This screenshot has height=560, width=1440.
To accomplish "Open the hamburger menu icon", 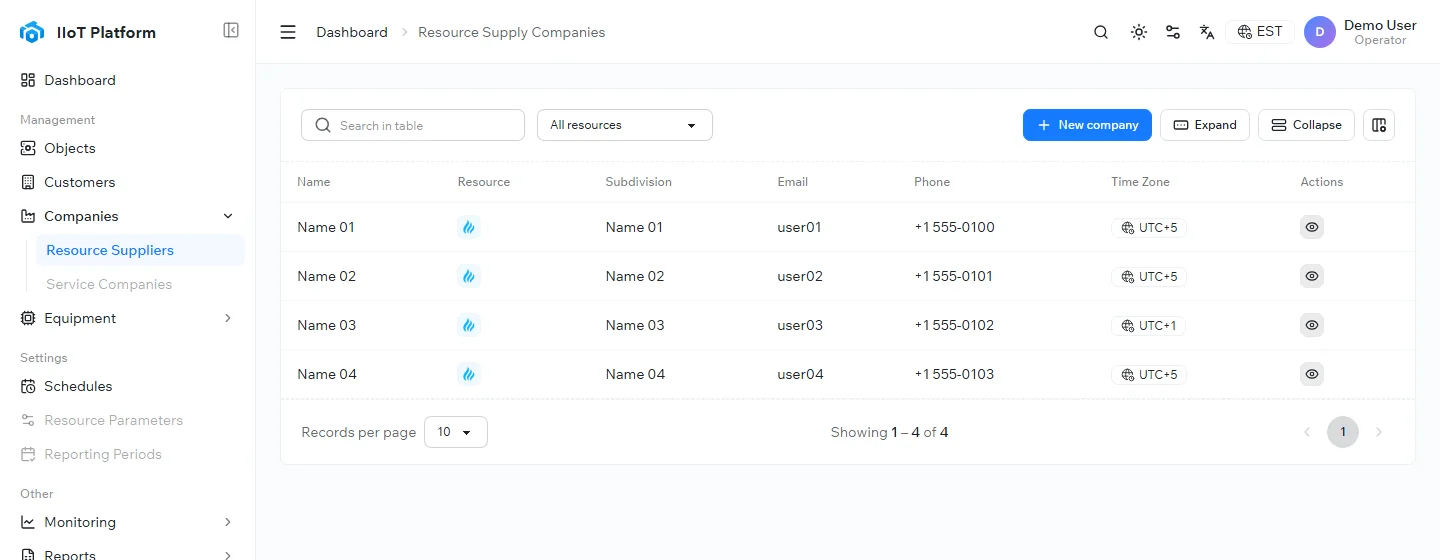I will pyautogui.click(x=288, y=32).
